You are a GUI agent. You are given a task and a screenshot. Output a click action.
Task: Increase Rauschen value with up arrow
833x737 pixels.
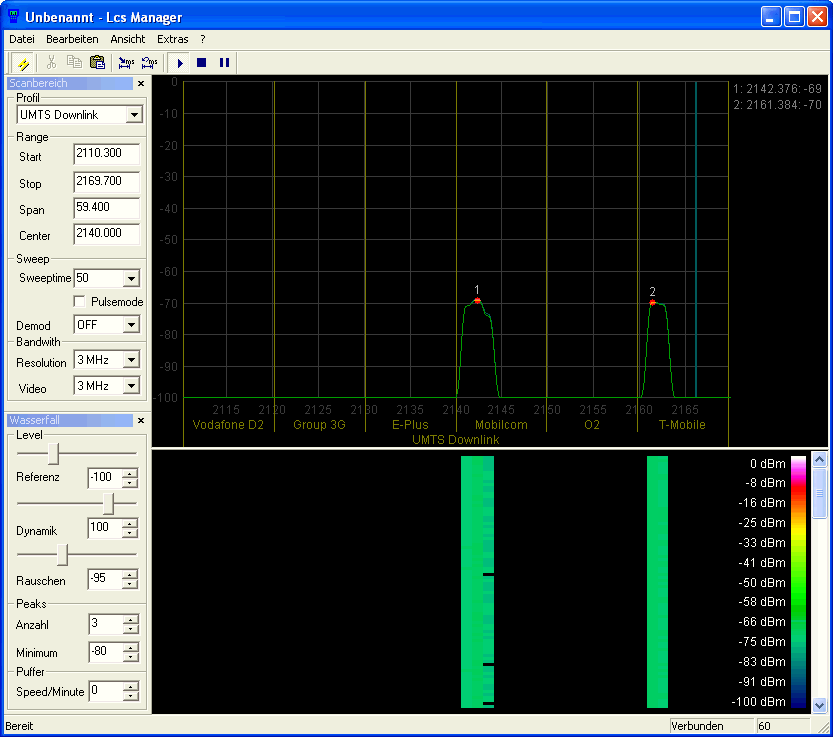(x=130, y=574)
